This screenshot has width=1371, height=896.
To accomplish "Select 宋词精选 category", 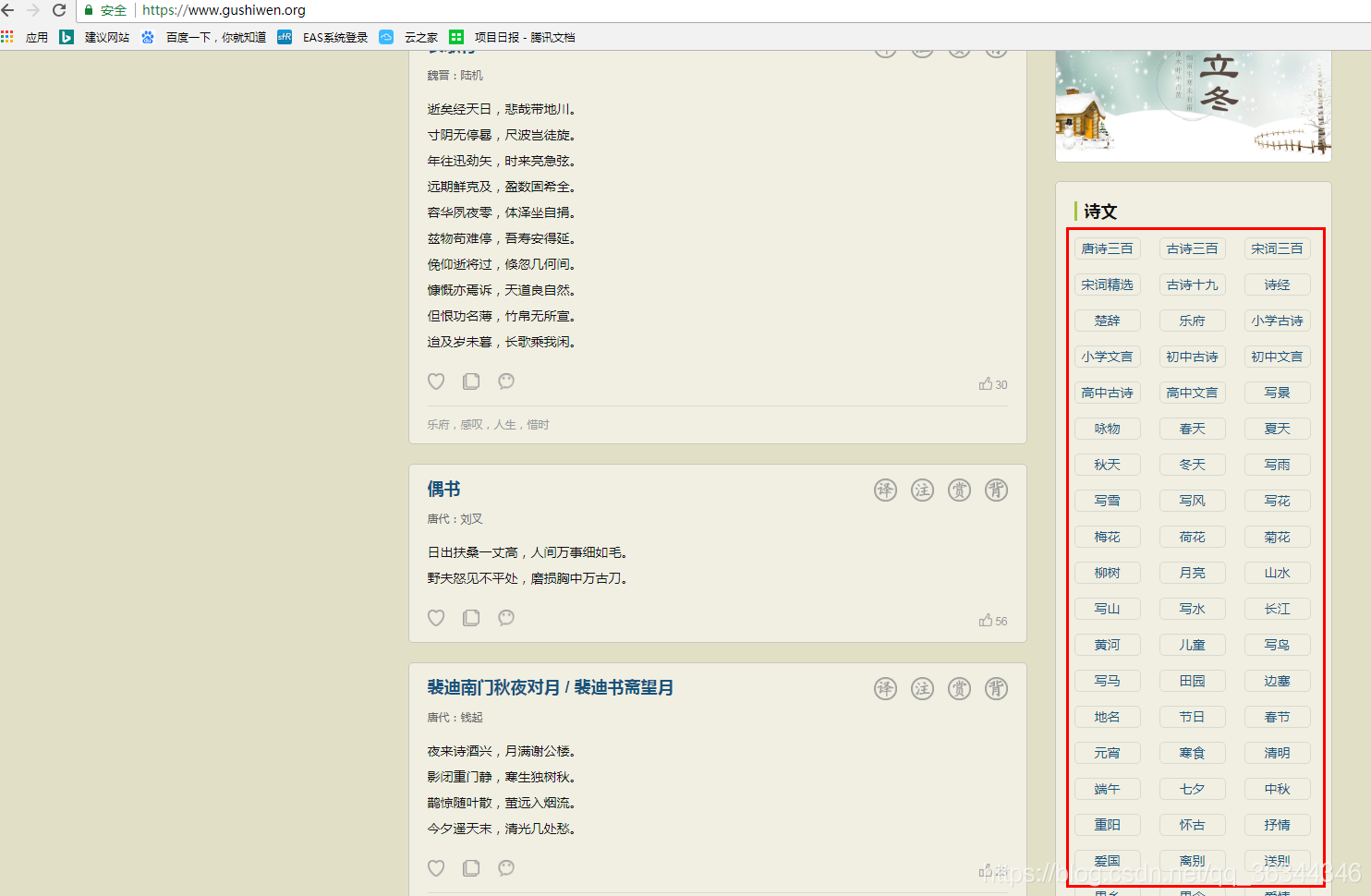I will [1108, 285].
